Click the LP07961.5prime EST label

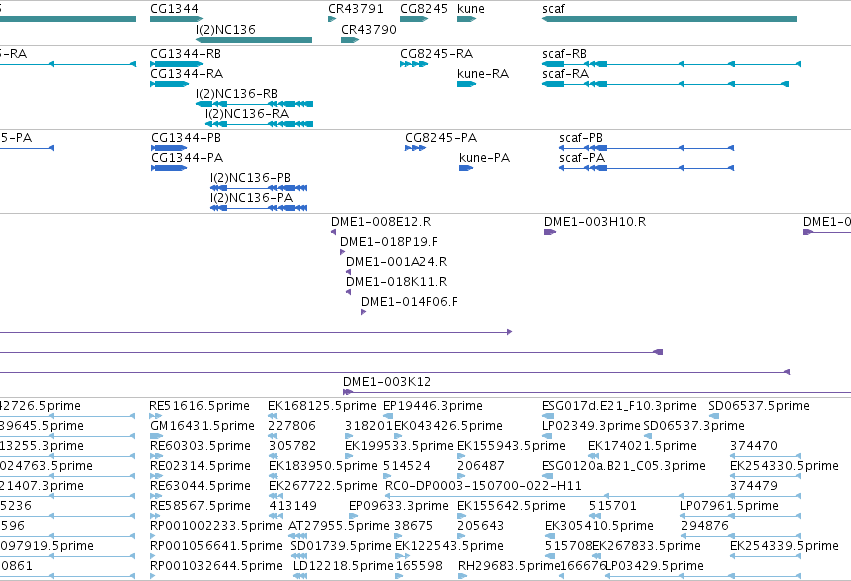(729, 506)
